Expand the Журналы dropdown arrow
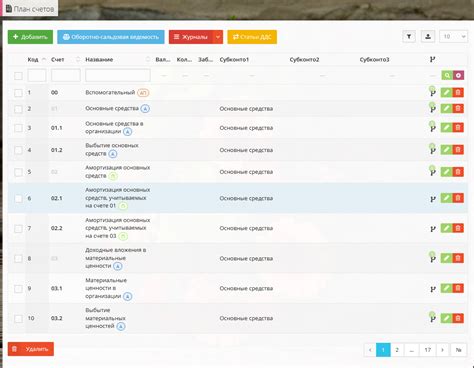Image resolution: width=474 pixels, height=368 pixels. tap(218, 37)
